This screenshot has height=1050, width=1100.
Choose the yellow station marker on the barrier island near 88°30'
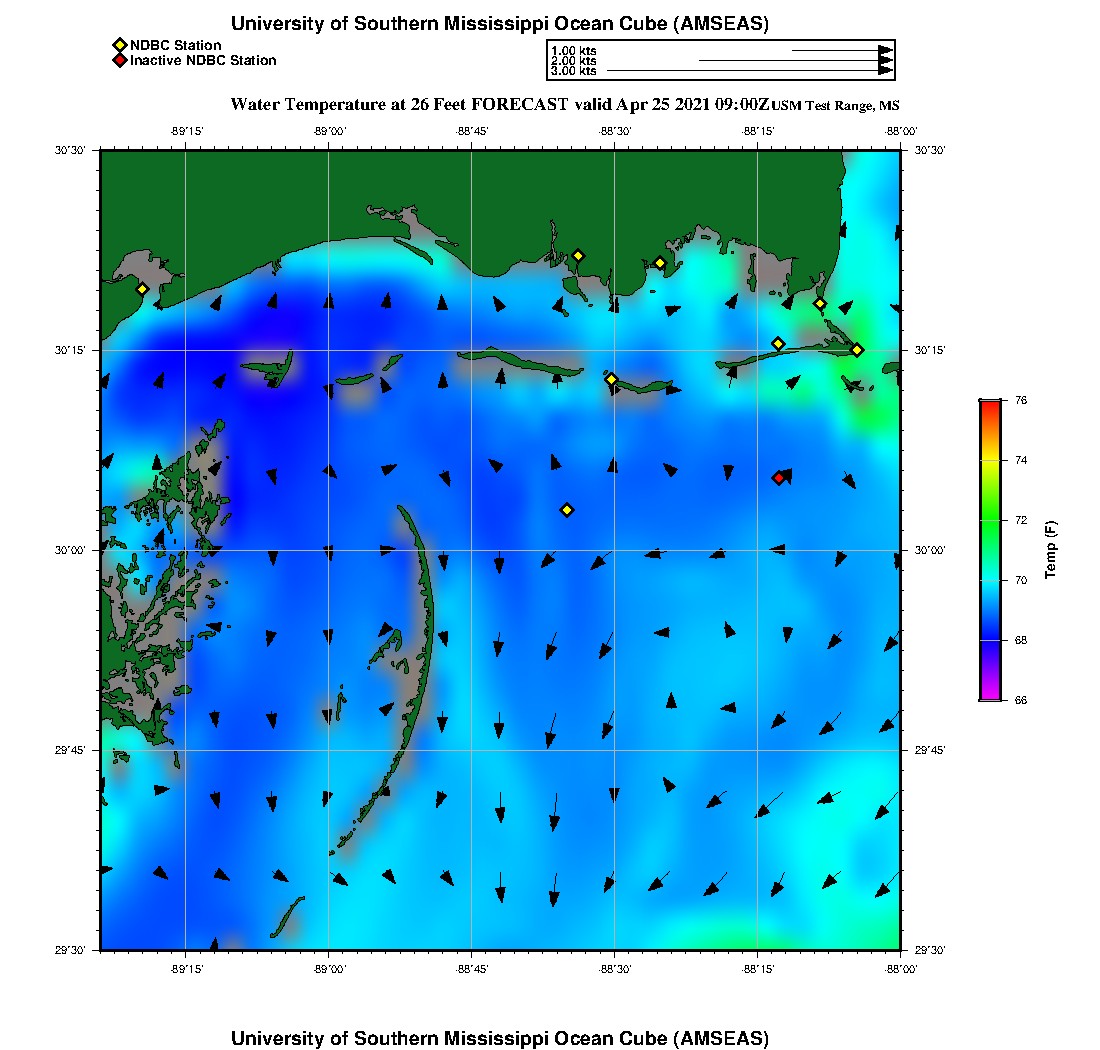pos(611,379)
